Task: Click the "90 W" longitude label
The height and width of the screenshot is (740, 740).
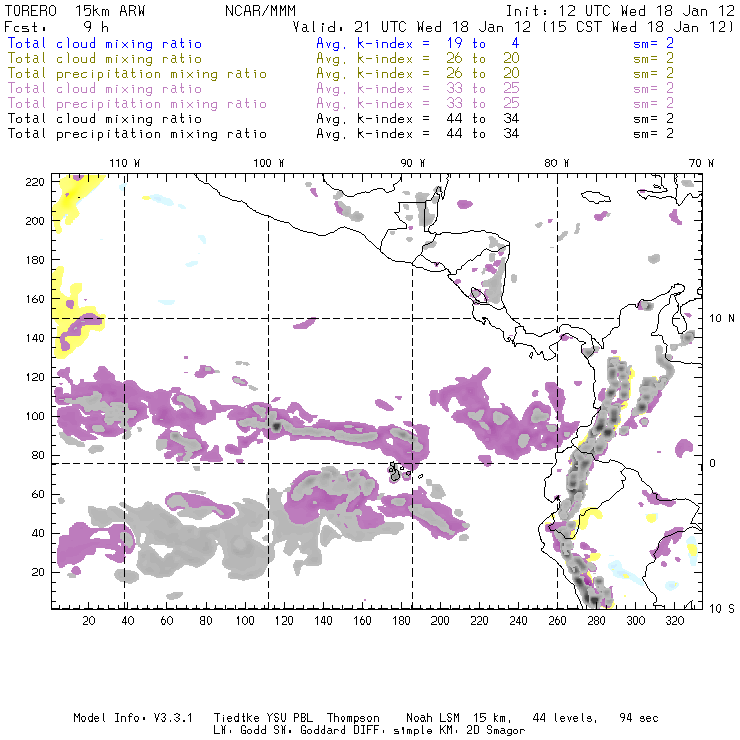Action: pyautogui.click(x=413, y=163)
